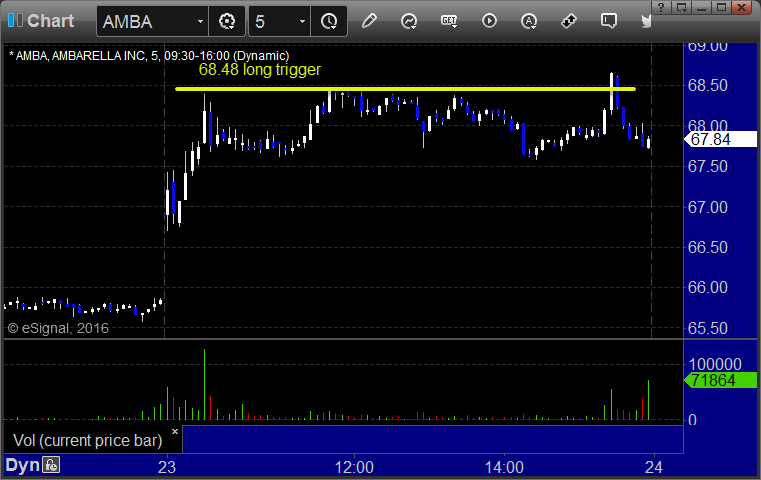The width and height of the screenshot is (761, 480).
Task: Click the link diamond arrow icon
Action: tap(568, 21)
